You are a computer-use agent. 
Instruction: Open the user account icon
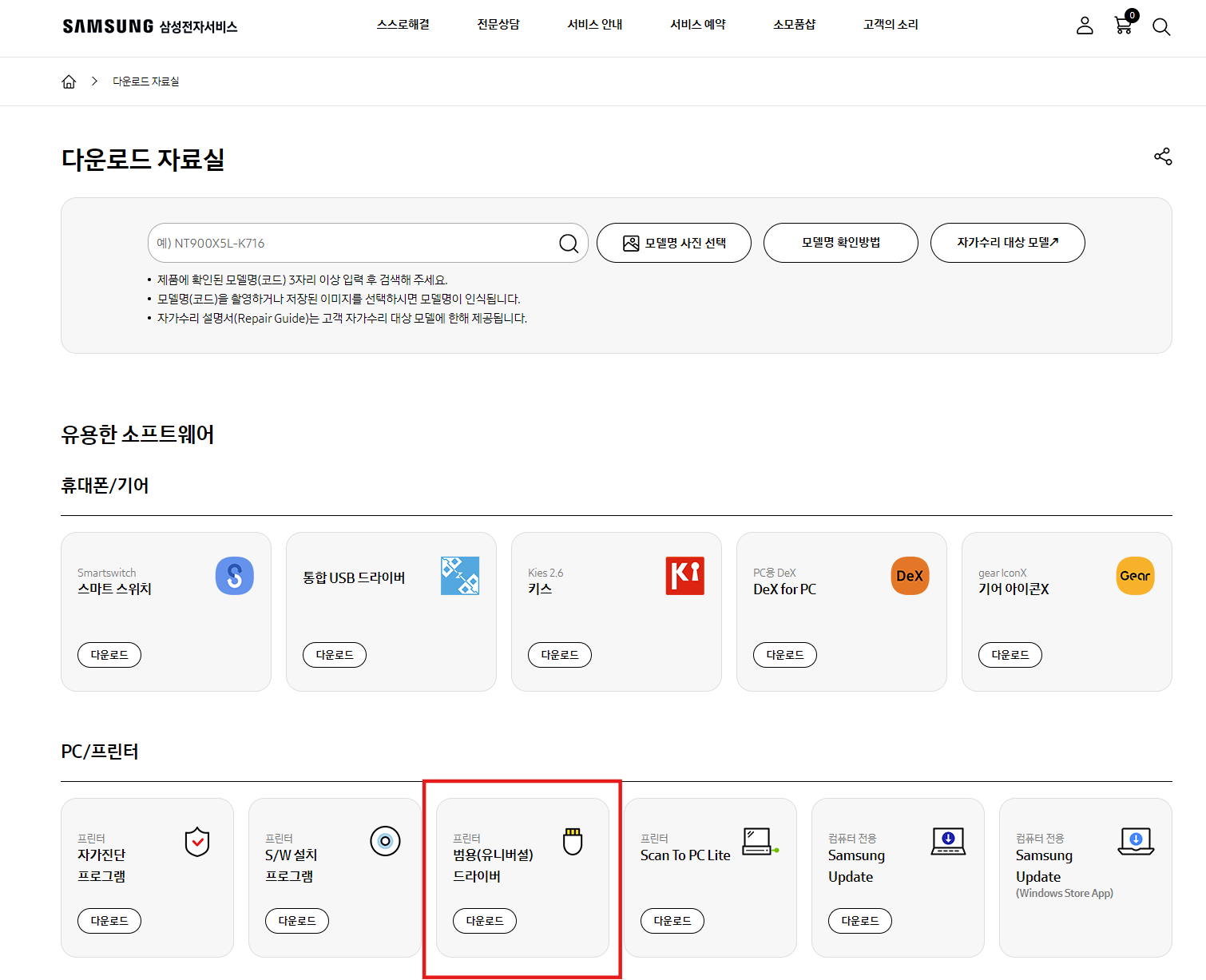point(1085,26)
